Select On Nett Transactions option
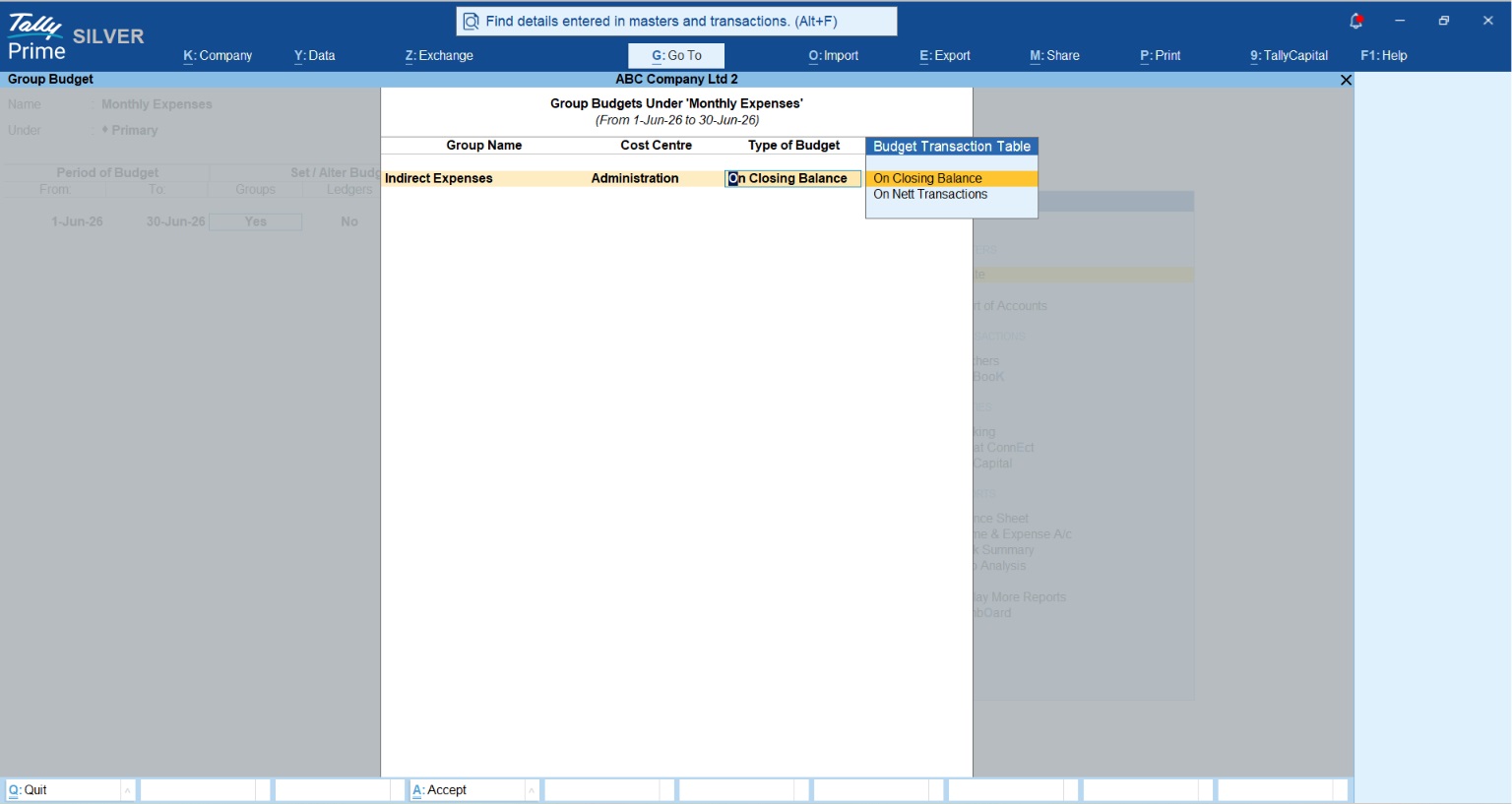1512x804 pixels. coord(951,195)
